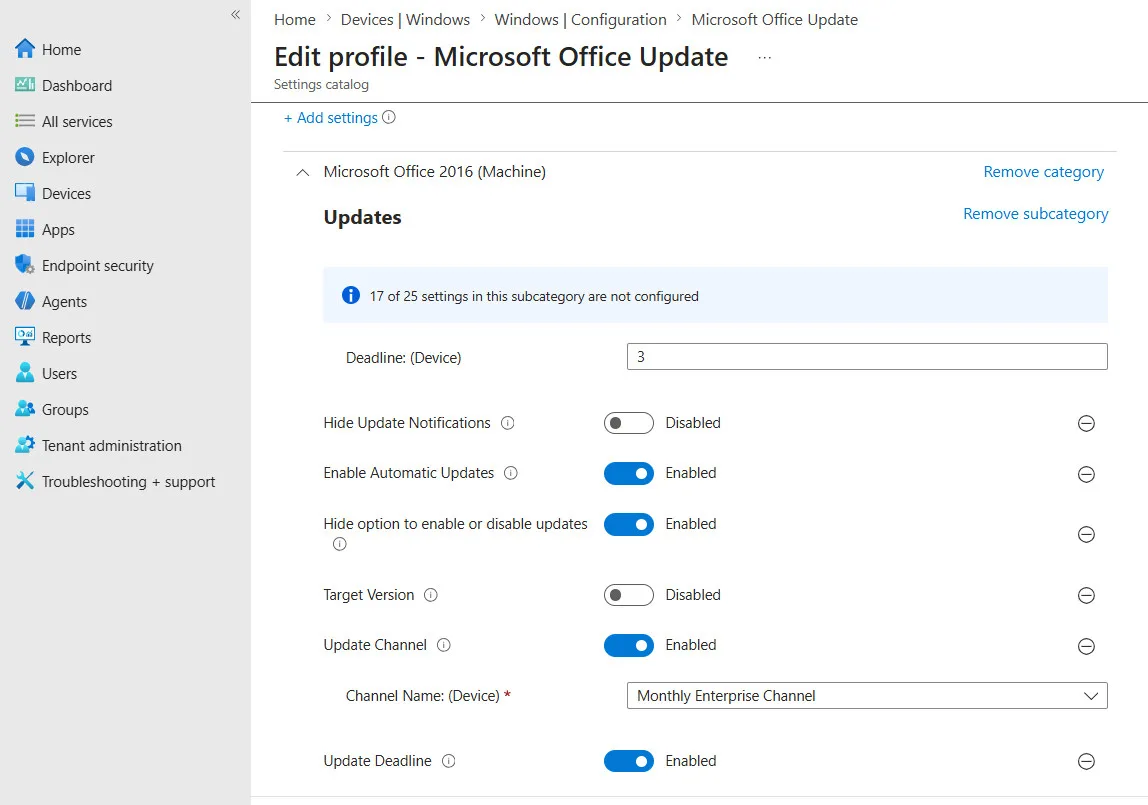The width and height of the screenshot is (1148, 805).
Task: Click the Endpoint security shield icon
Action: (x=25, y=264)
